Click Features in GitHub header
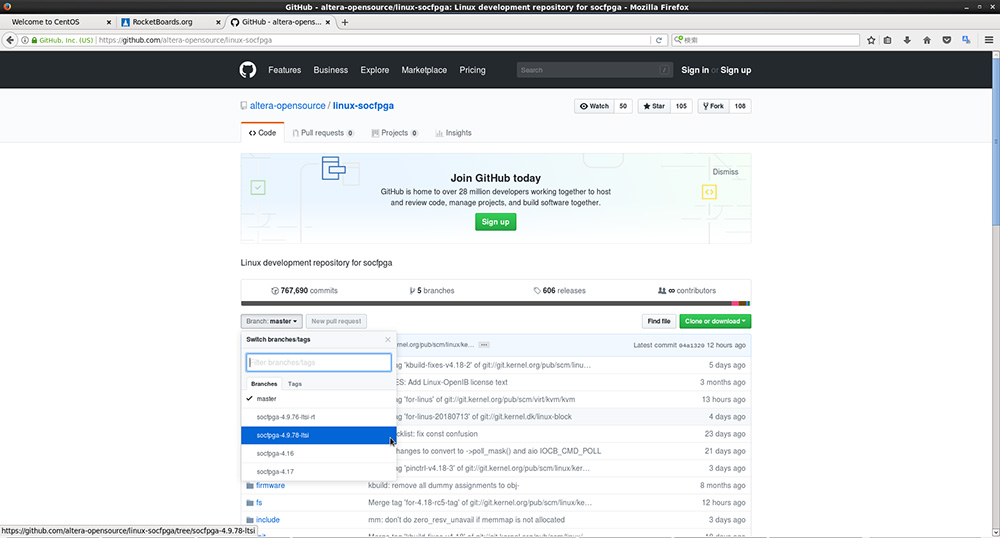1000x538 pixels. [284, 70]
